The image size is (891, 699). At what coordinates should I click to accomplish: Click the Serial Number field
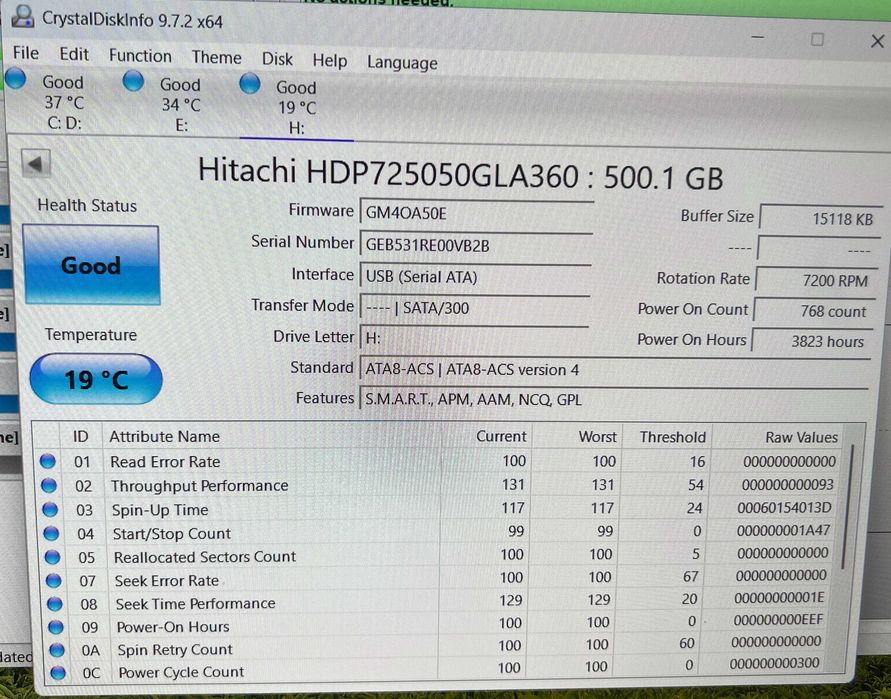pos(476,245)
